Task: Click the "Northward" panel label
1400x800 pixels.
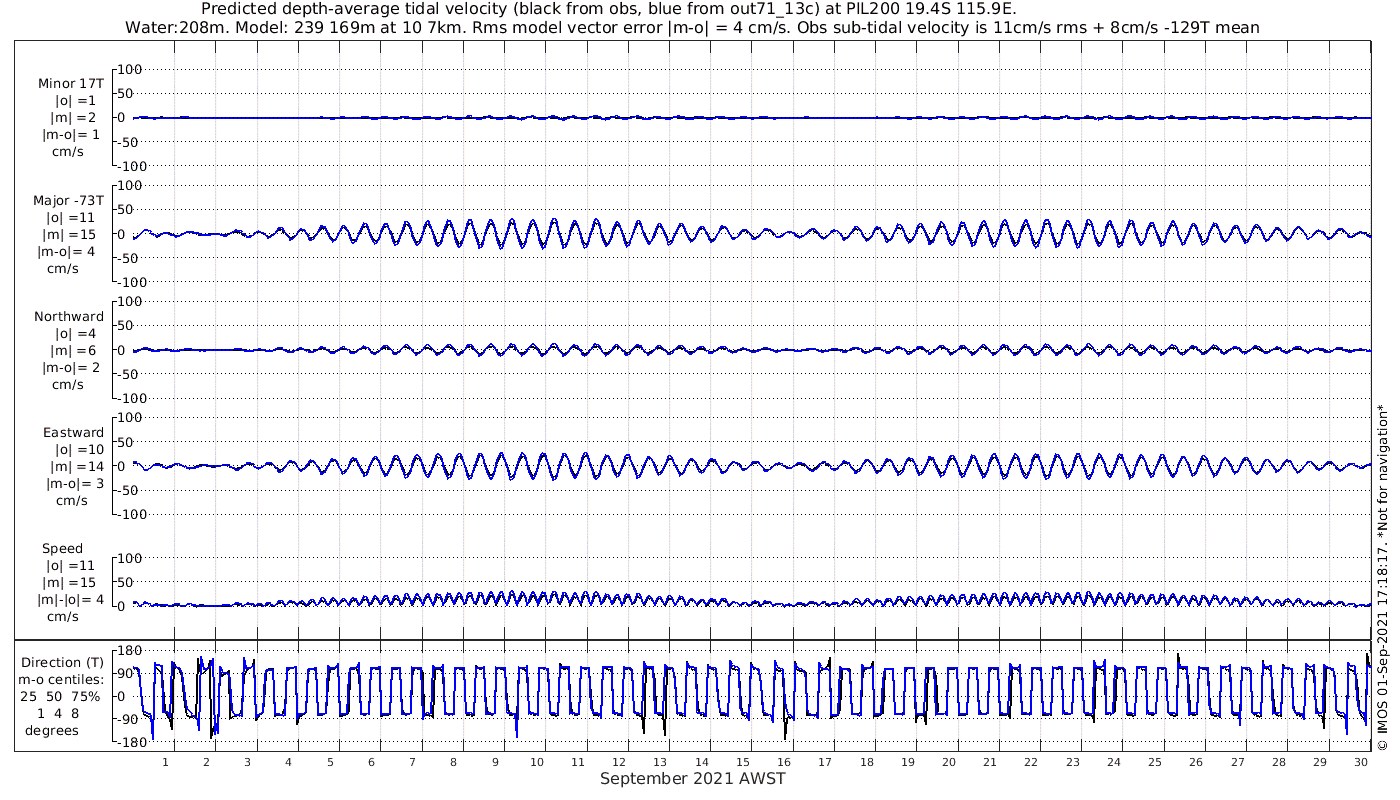Action: (69, 317)
